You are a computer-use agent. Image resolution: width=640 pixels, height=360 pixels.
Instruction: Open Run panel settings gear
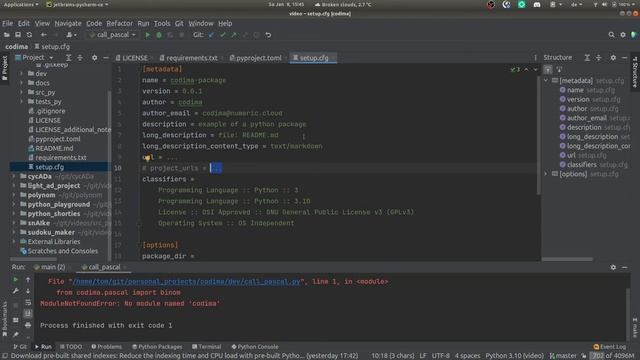pos(613,267)
